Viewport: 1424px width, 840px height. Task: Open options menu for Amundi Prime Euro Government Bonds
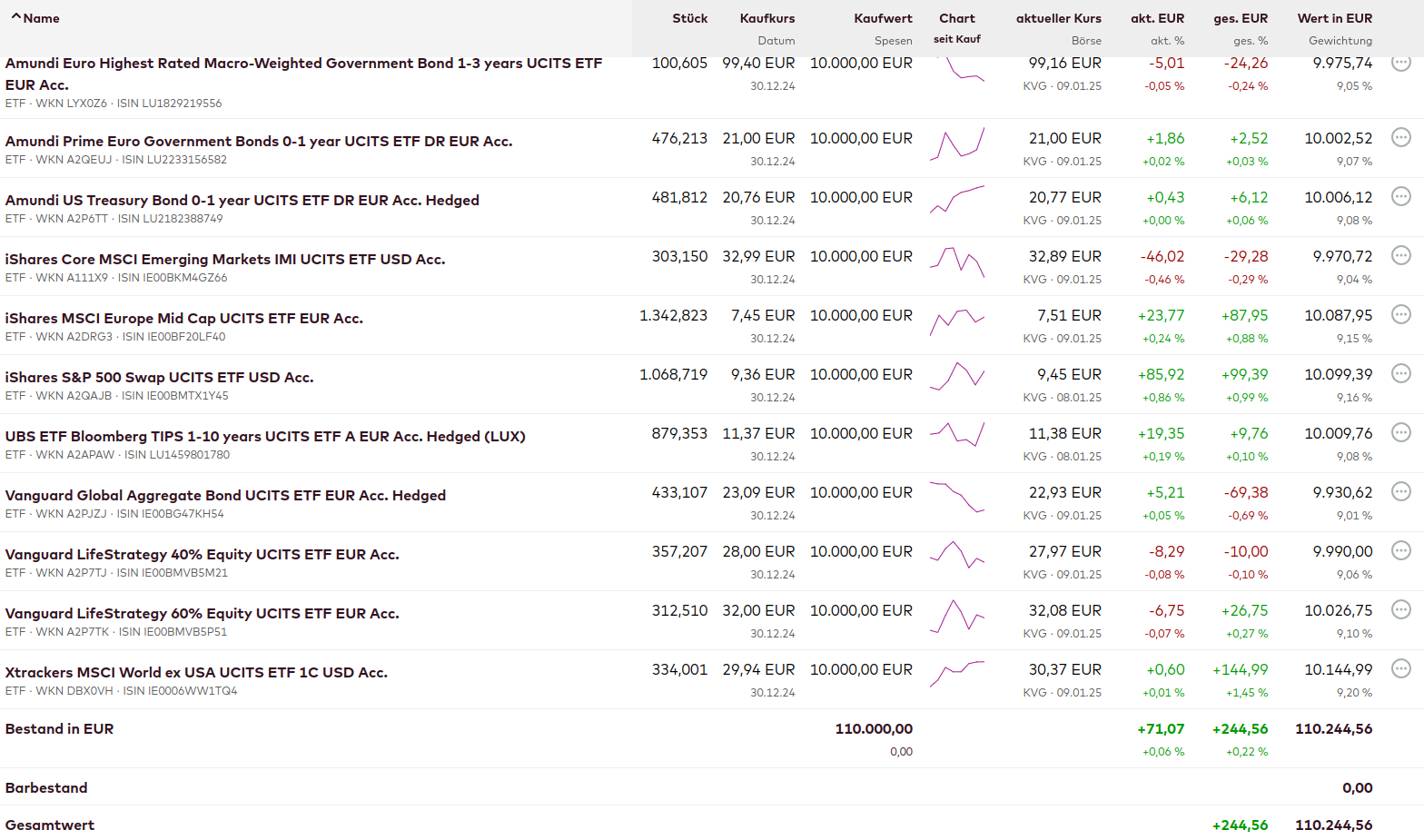pos(1401,137)
